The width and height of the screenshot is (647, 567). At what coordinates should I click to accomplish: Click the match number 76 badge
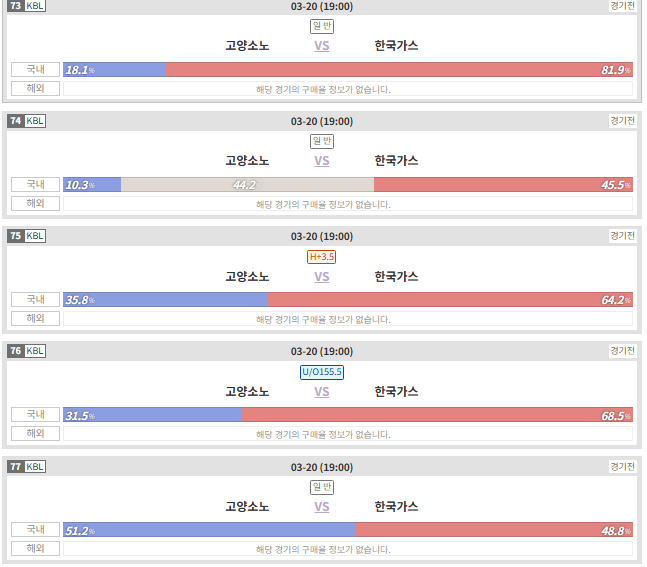(16, 351)
